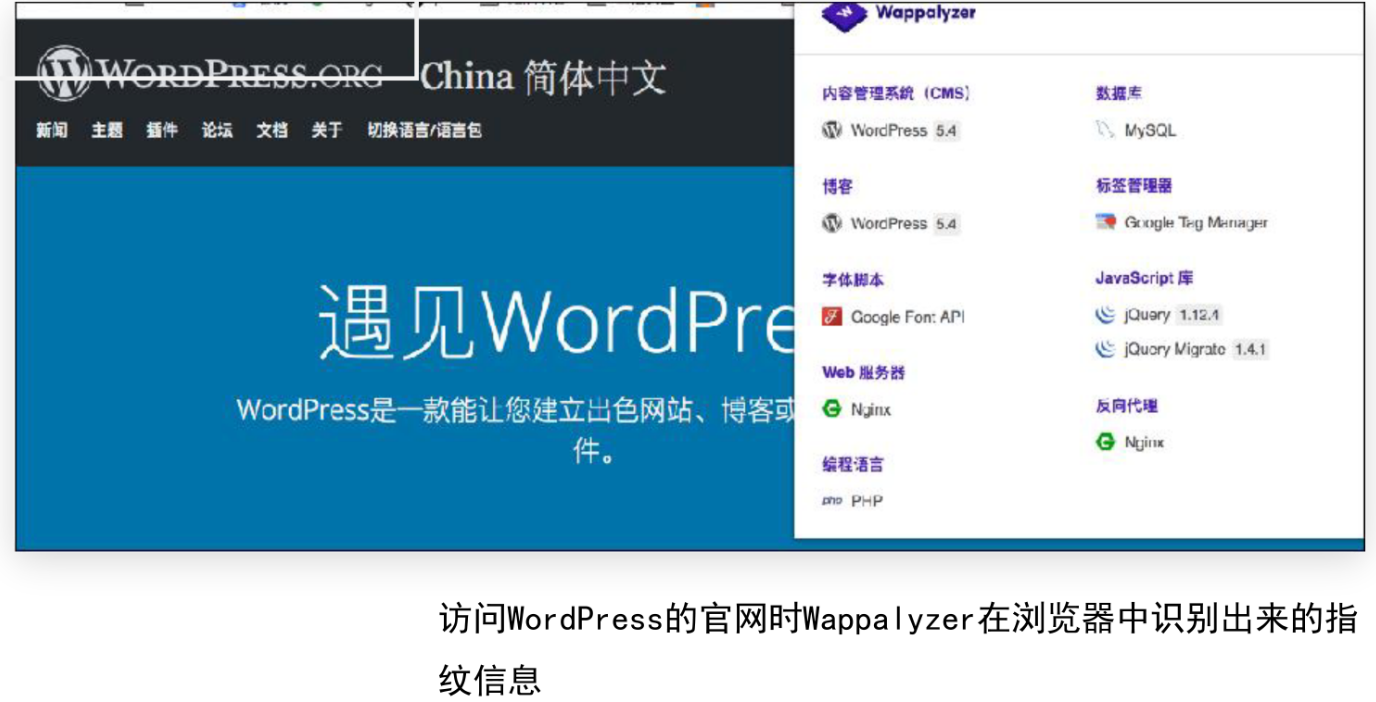Open the 新闻 navigation menu item

(52, 130)
